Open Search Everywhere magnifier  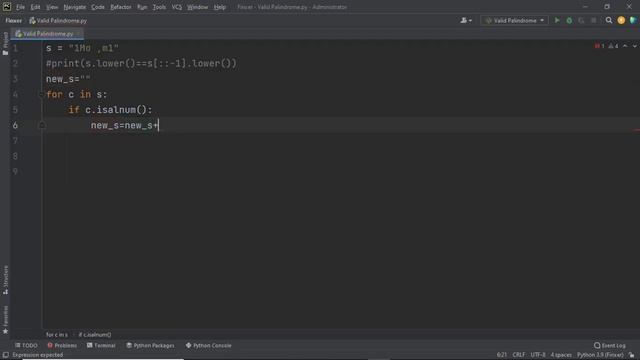pos(609,20)
